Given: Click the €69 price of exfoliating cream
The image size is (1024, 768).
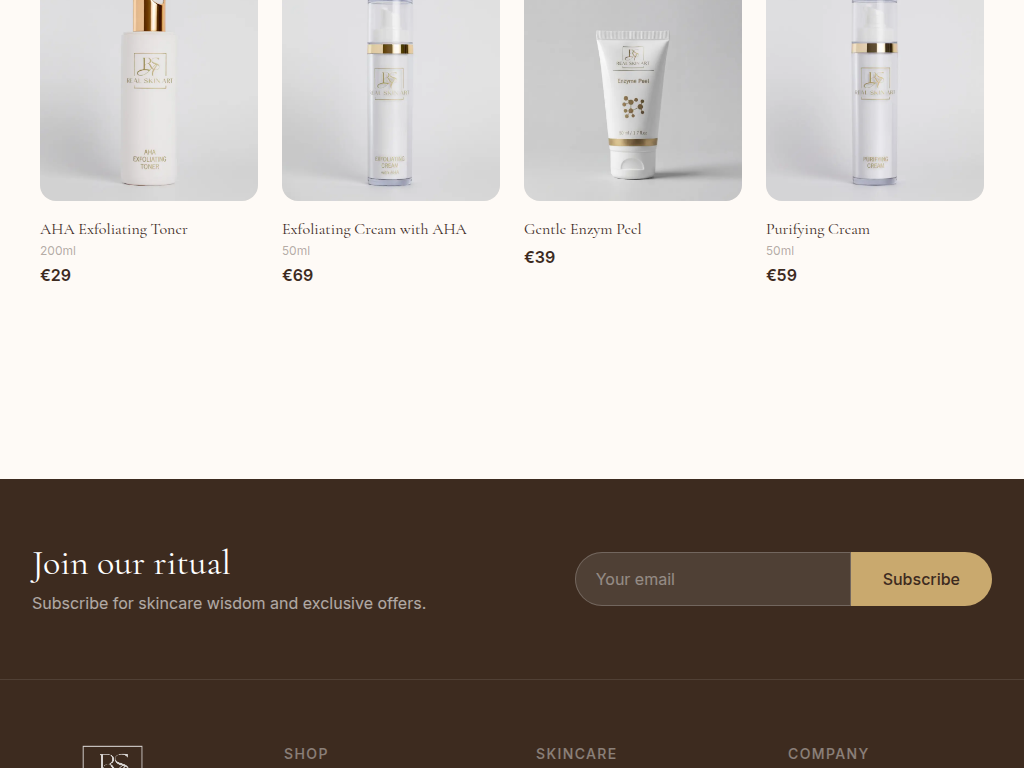Looking at the screenshot, I should click(297, 275).
